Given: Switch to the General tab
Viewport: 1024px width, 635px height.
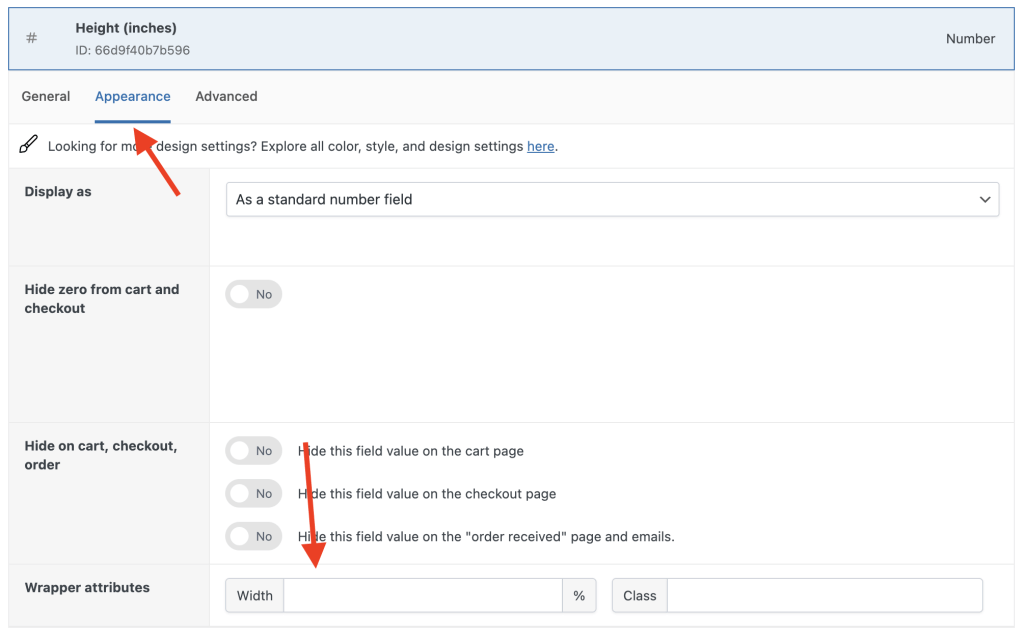Looking at the screenshot, I should tap(45, 96).
